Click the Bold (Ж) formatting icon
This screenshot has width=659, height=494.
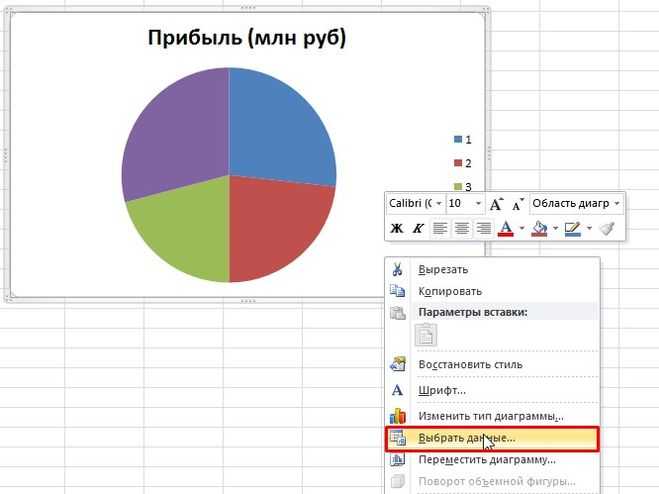click(x=396, y=228)
